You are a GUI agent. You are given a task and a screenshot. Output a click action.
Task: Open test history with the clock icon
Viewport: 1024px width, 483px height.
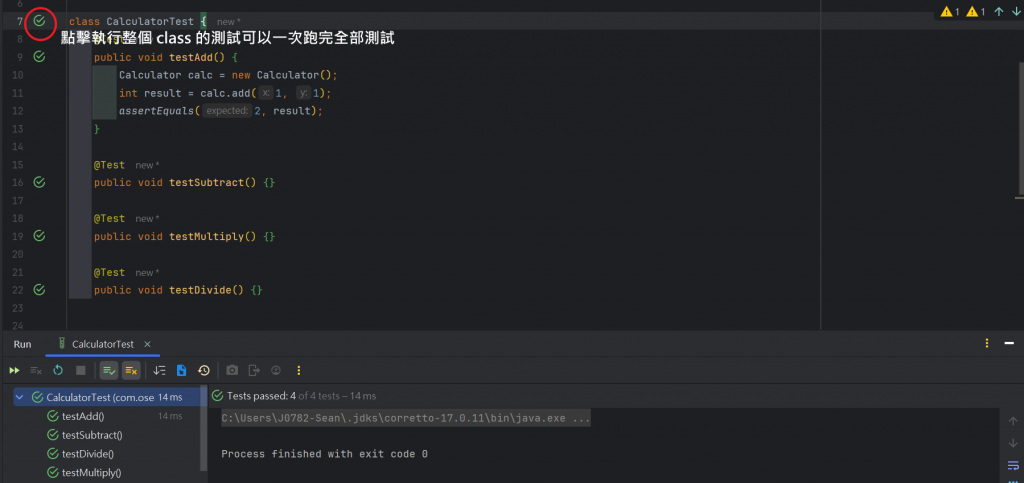(204, 370)
